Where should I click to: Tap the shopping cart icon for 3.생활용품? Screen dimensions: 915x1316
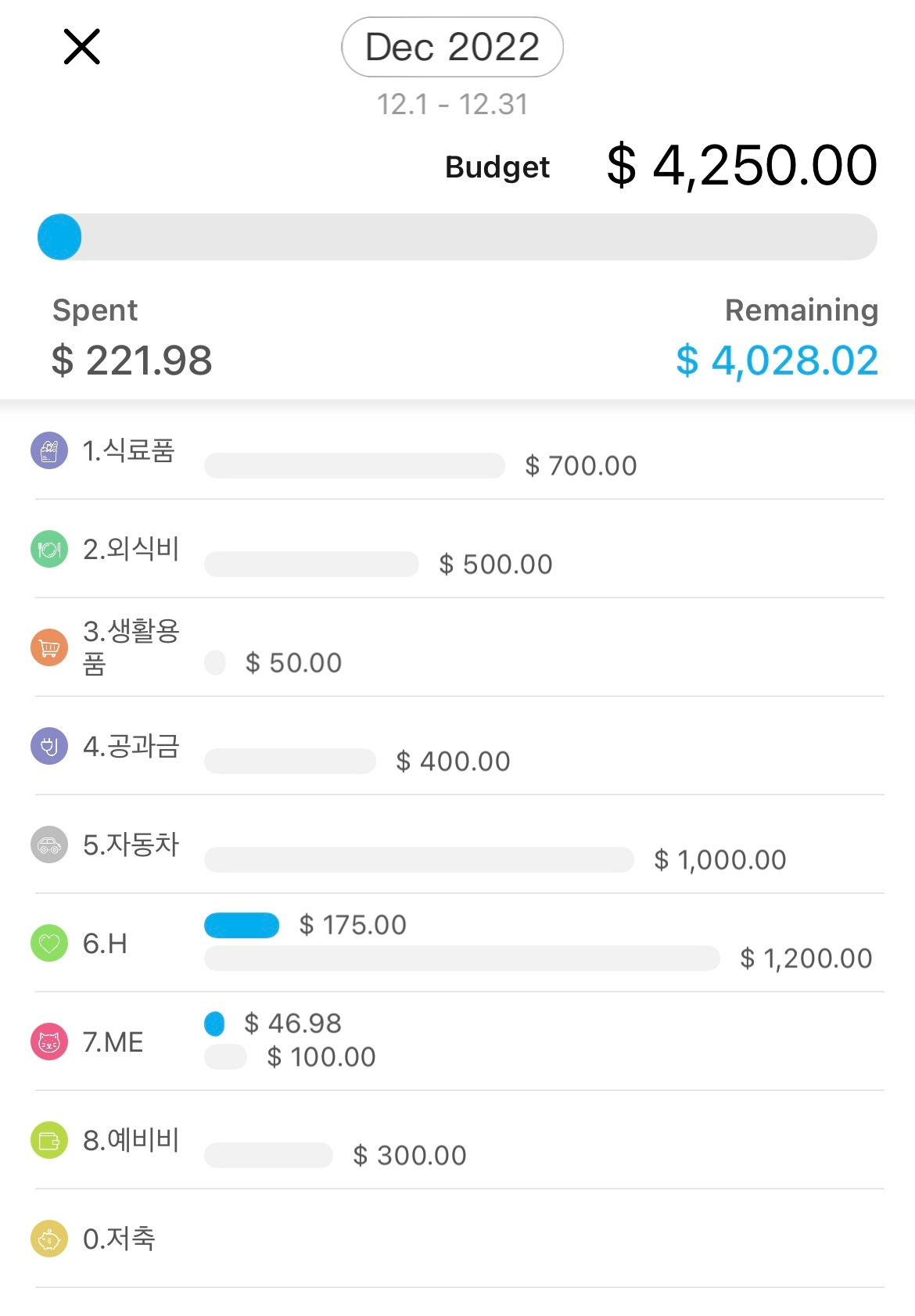click(x=49, y=648)
